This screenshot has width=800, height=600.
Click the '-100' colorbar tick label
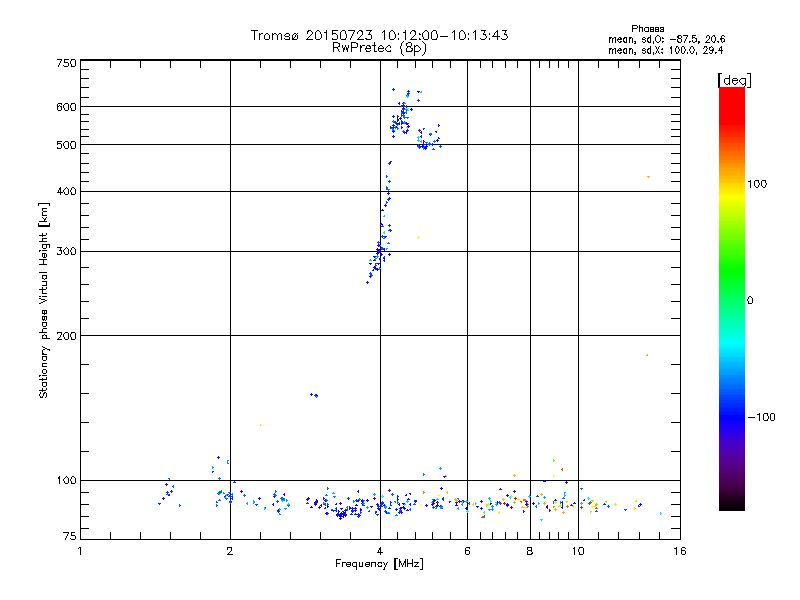pyautogui.click(x=761, y=417)
